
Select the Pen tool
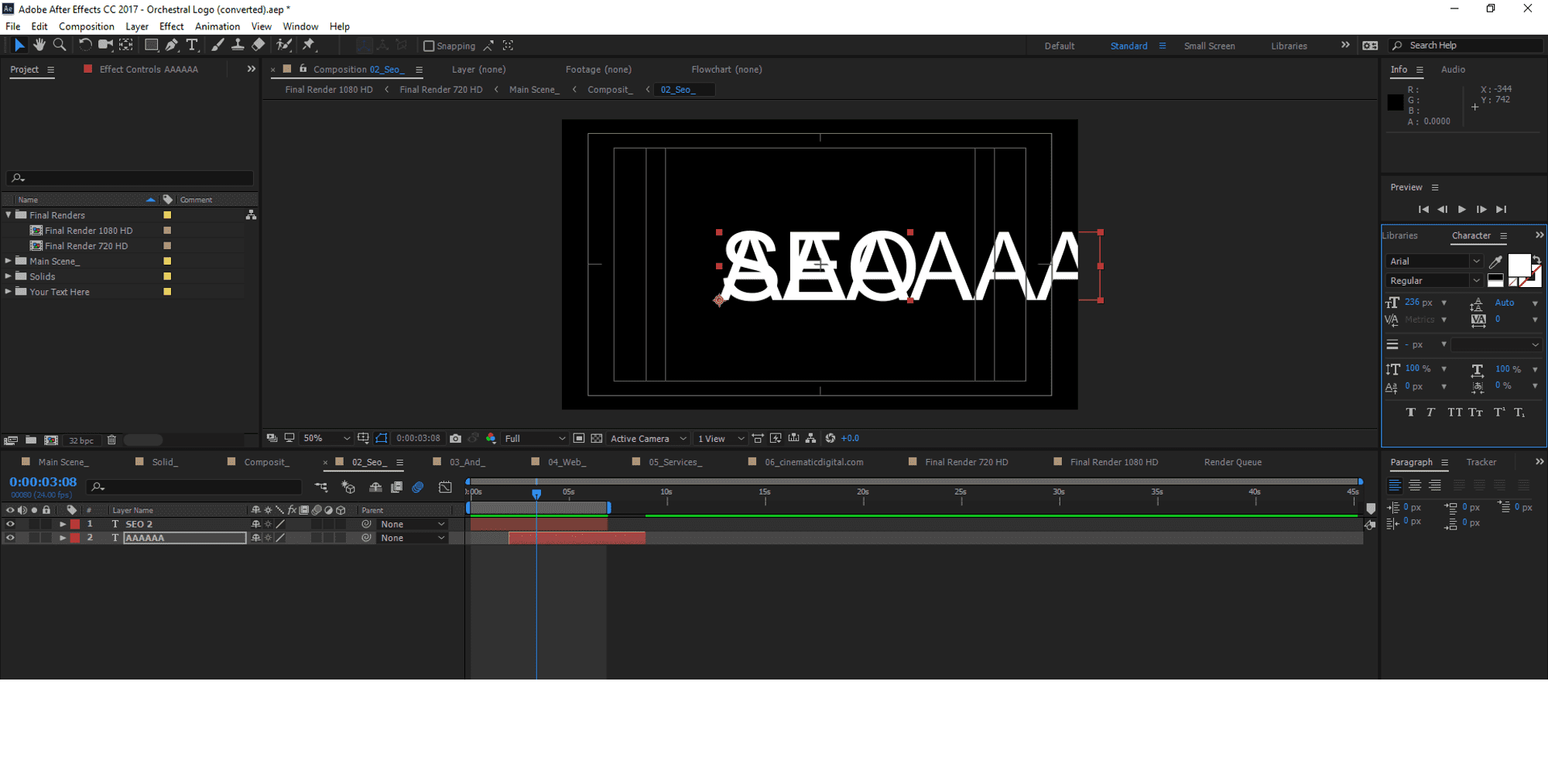tap(172, 46)
